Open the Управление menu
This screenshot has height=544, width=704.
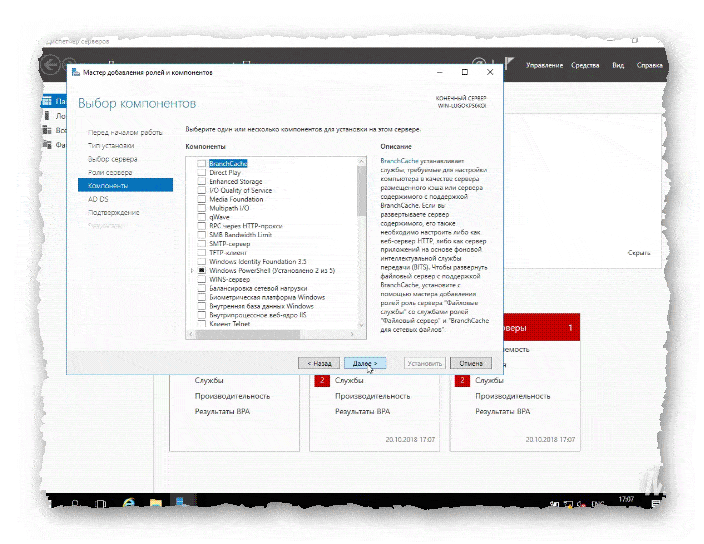(x=544, y=66)
